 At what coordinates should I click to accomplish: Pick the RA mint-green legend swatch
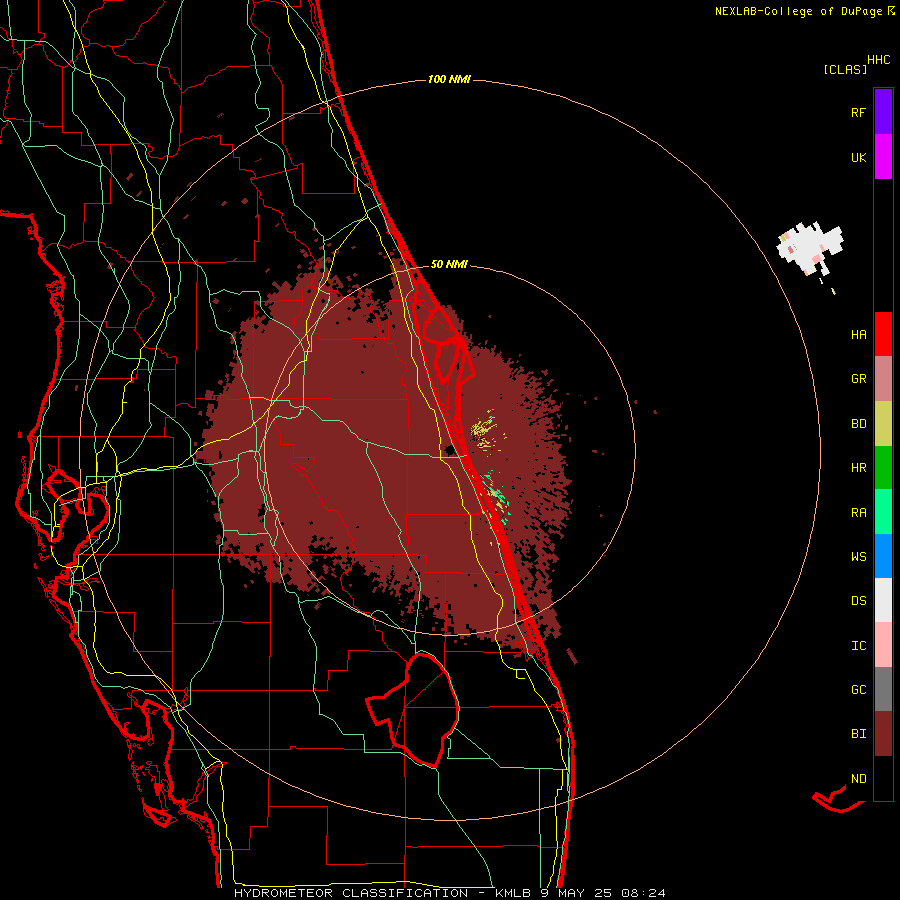883,512
